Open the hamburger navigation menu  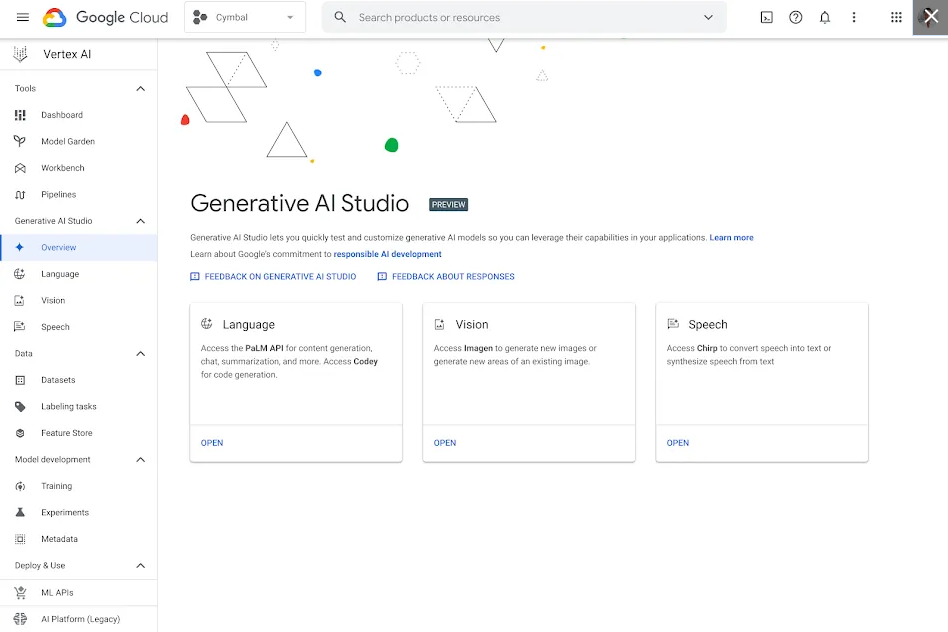22,18
